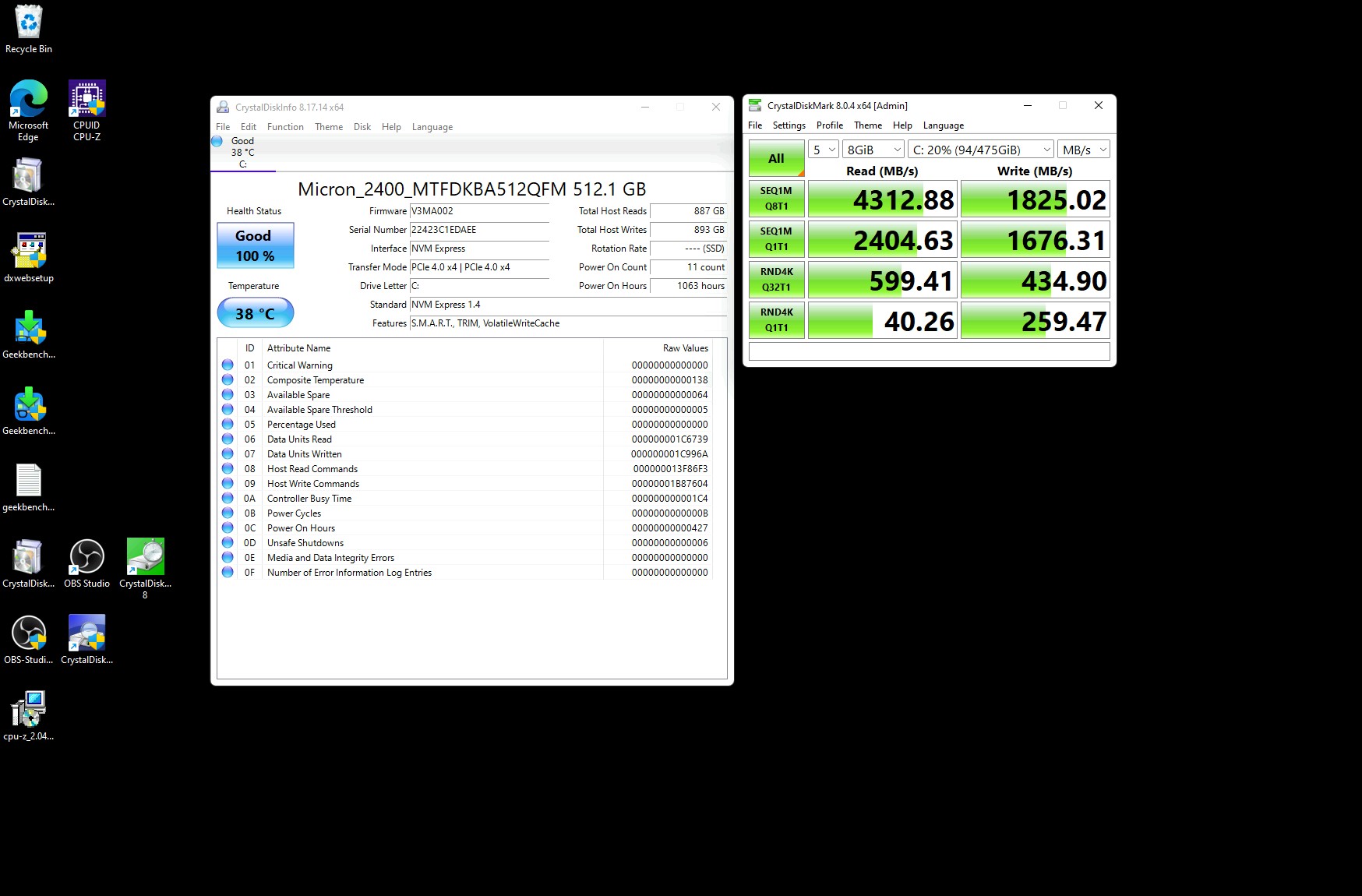Run all benchmarks with the All button
This screenshot has height=896, width=1362.
[x=776, y=158]
